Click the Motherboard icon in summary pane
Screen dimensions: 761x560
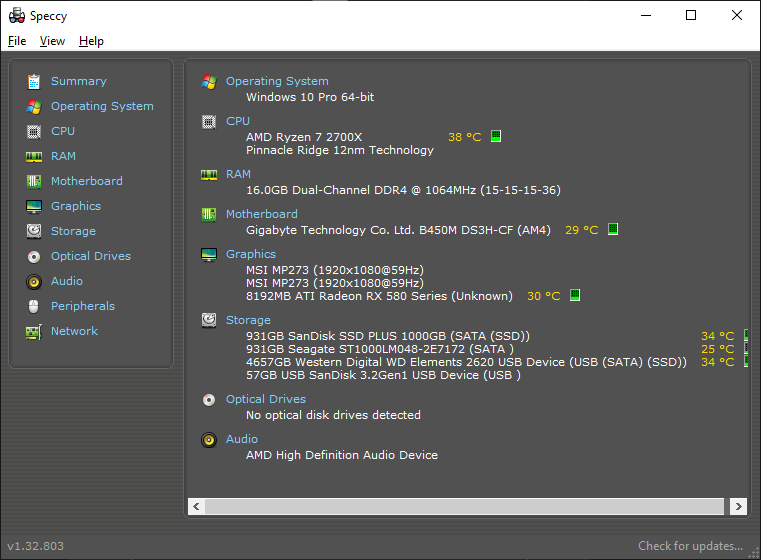[209, 214]
